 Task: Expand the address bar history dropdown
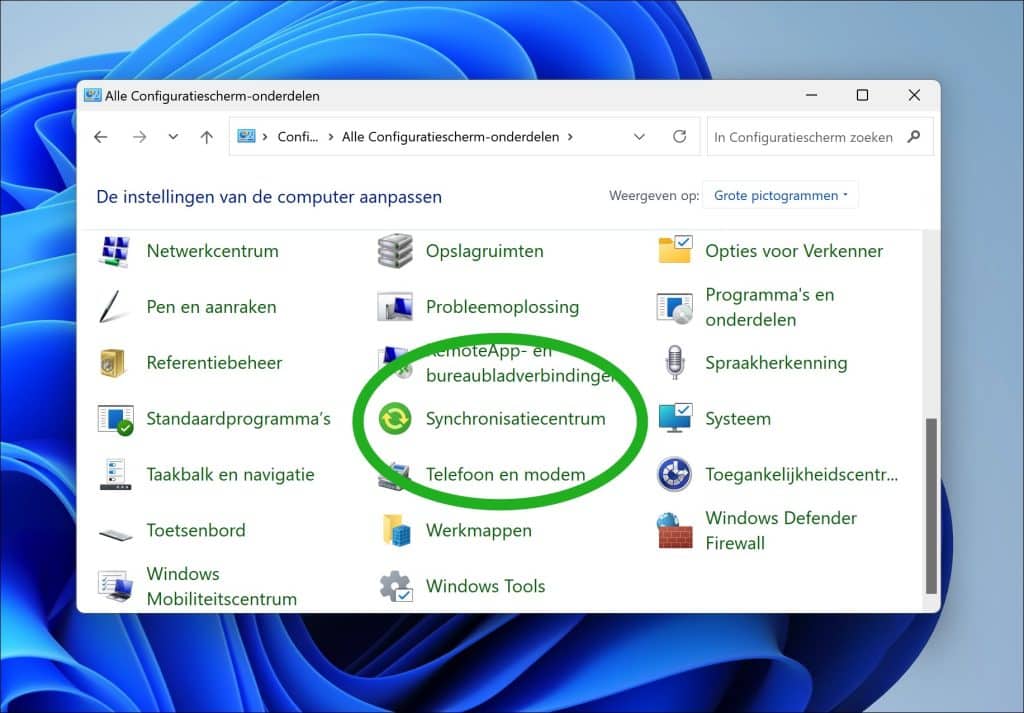coord(639,136)
